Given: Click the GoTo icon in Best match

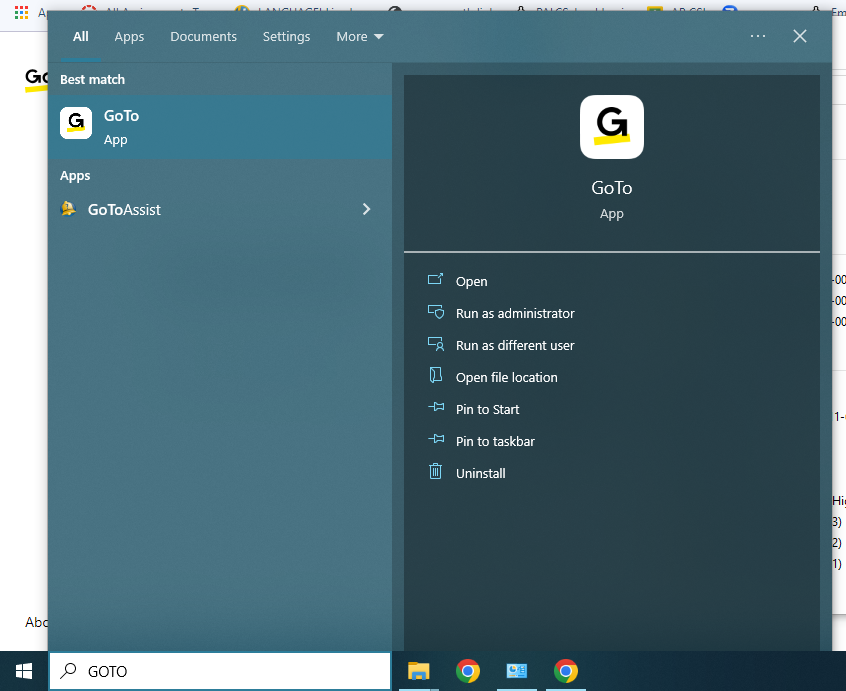Looking at the screenshot, I should click(x=76, y=123).
